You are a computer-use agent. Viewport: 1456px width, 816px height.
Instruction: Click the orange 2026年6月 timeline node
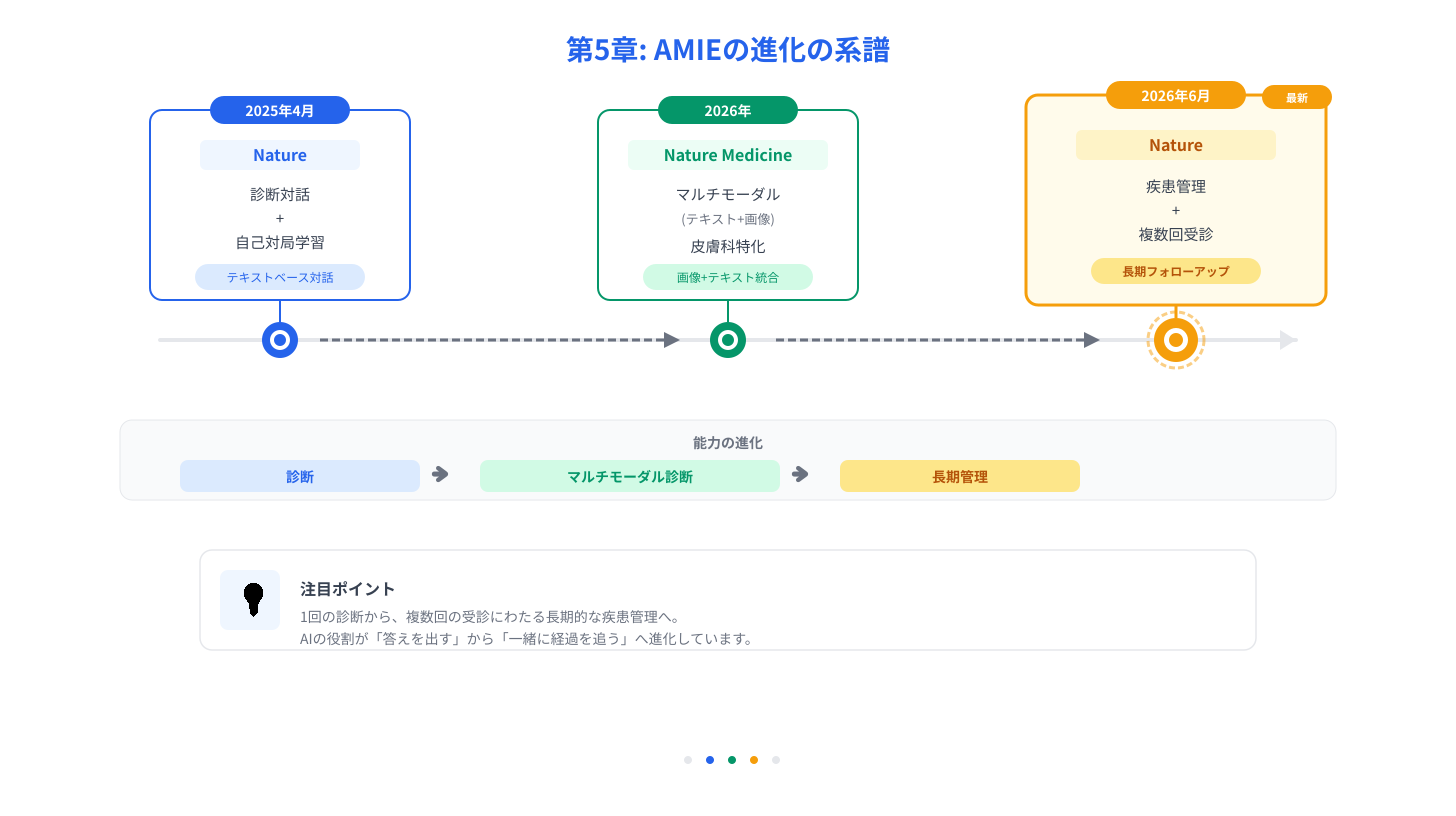[1176, 340]
